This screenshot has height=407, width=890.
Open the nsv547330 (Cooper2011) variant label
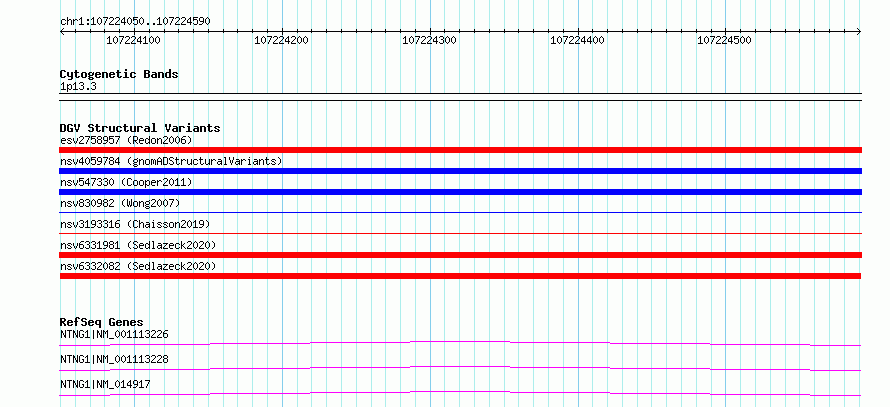[x=126, y=182]
